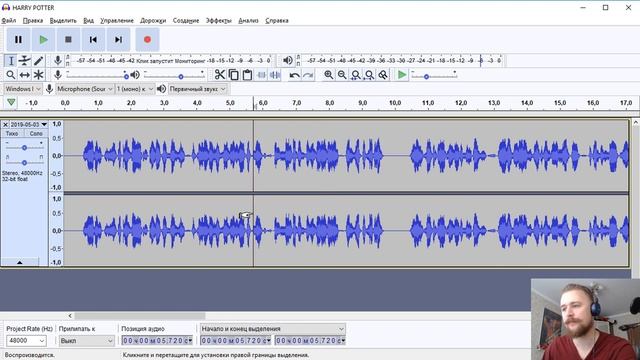Zoom out on the waveform

click(342, 75)
